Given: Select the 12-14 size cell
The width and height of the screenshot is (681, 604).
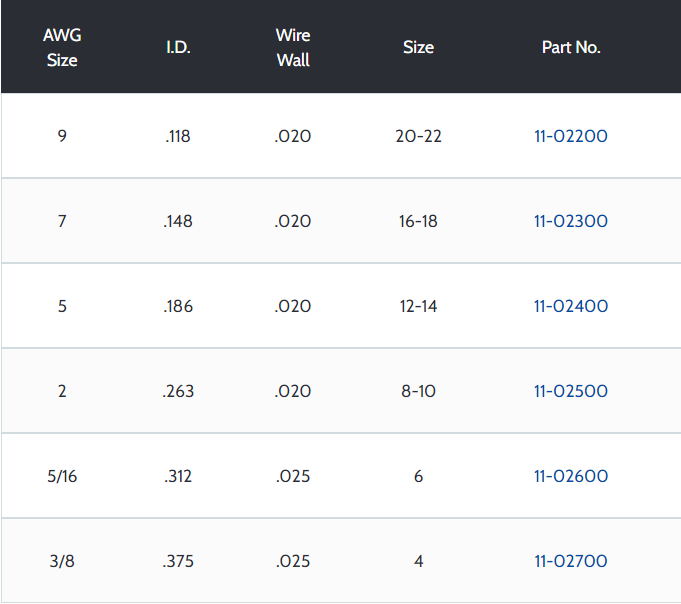Looking at the screenshot, I should [x=418, y=307].
